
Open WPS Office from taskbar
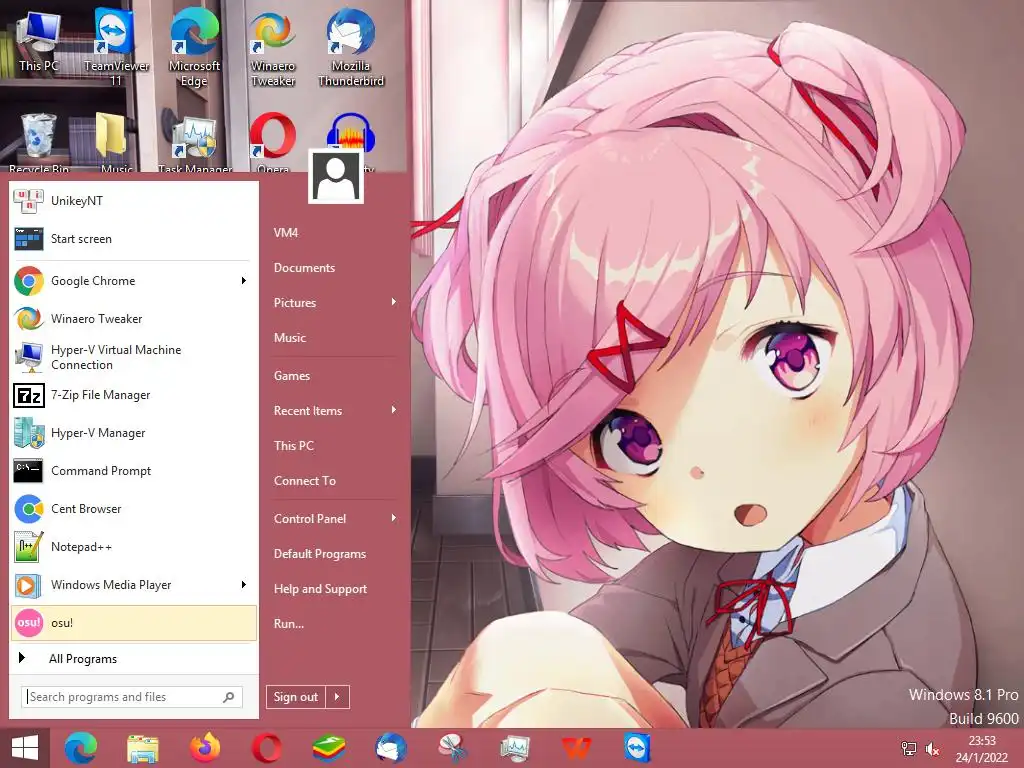point(577,748)
